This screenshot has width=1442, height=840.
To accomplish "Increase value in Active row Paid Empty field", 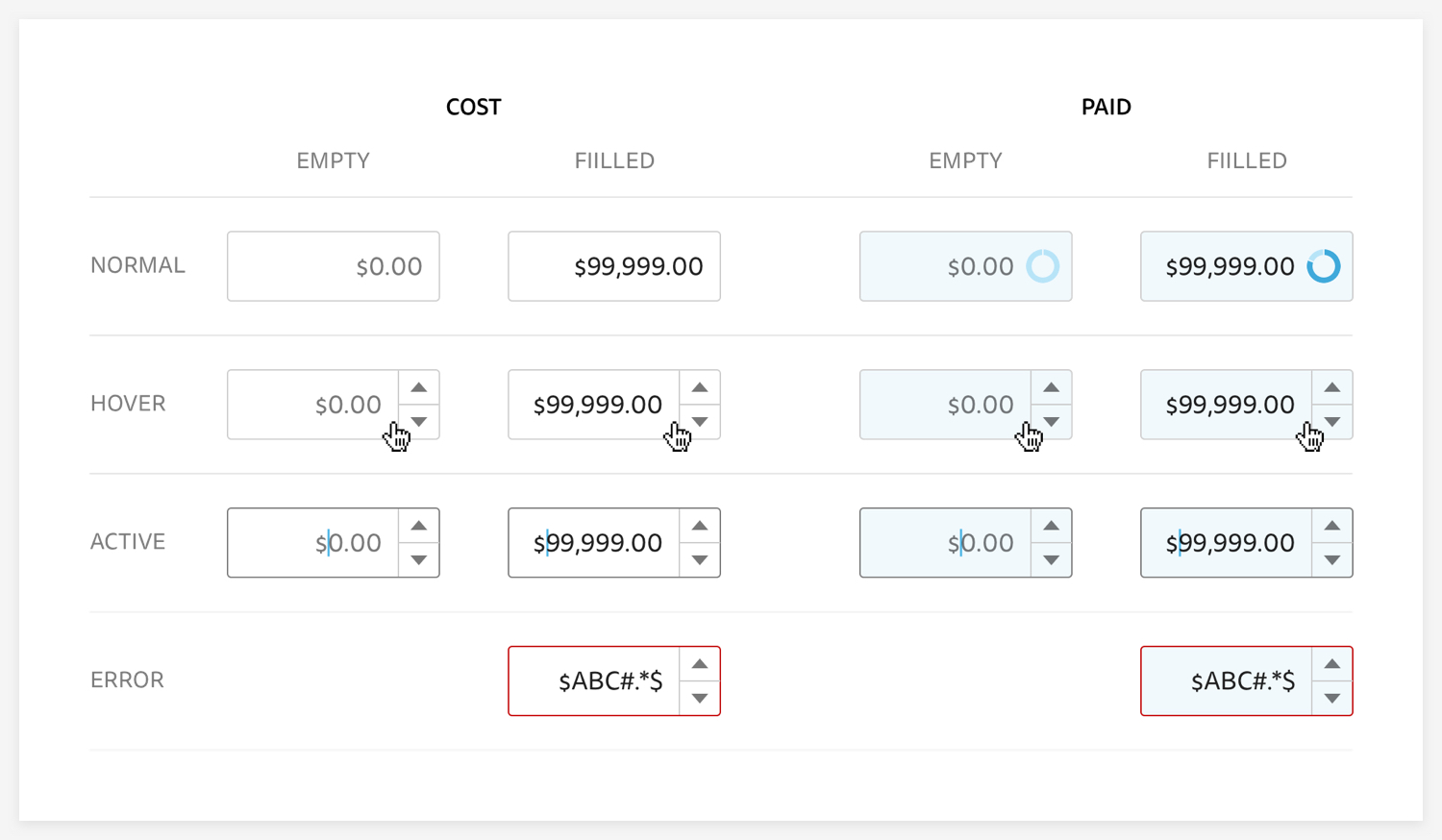I will tap(1052, 526).
